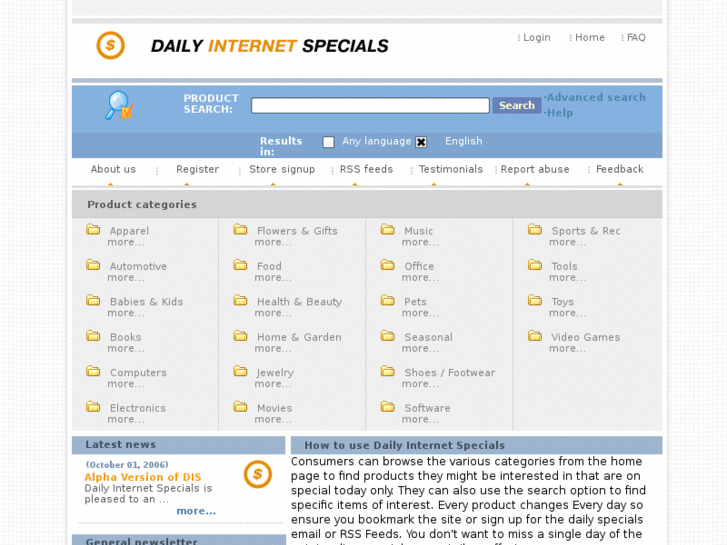Open the Sports & Rec category link
The image size is (727, 545).
coord(586,231)
